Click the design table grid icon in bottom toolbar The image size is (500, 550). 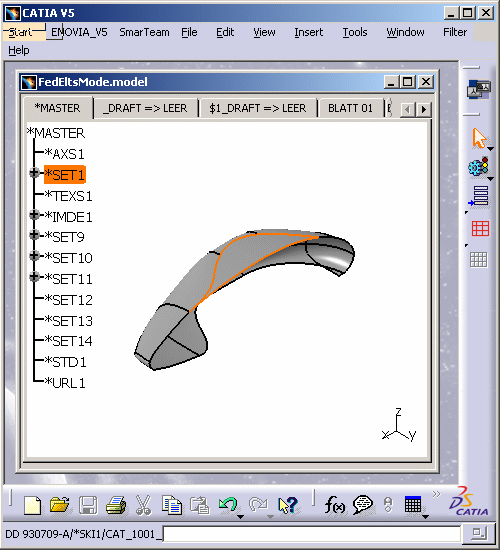point(413,505)
